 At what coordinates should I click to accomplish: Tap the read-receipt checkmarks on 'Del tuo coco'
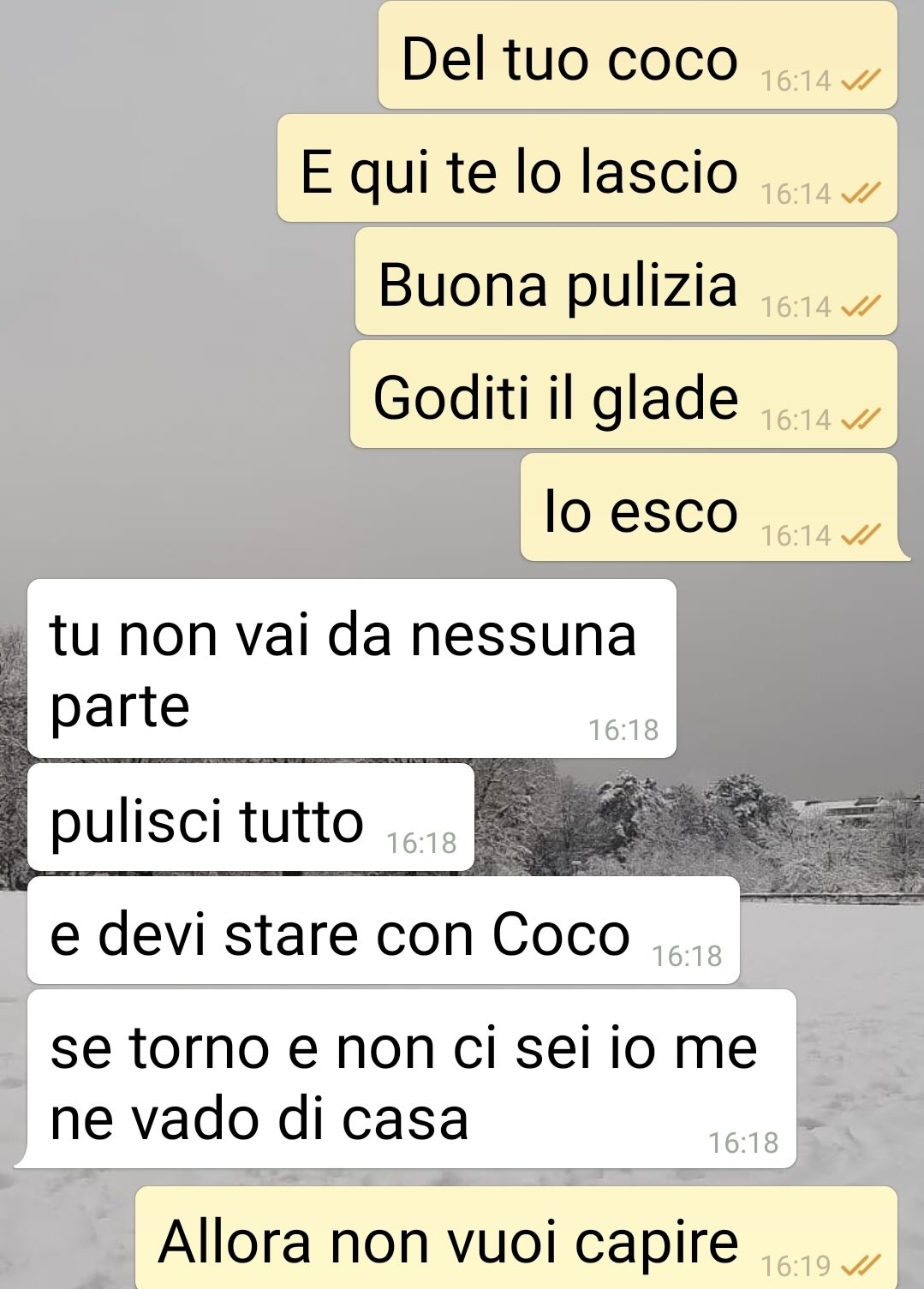tap(860, 81)
